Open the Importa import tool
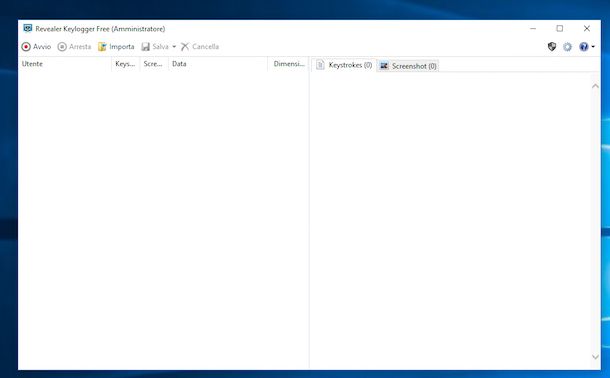The width and height of the screenshot is (610, 378). click(x=116, y=47)
